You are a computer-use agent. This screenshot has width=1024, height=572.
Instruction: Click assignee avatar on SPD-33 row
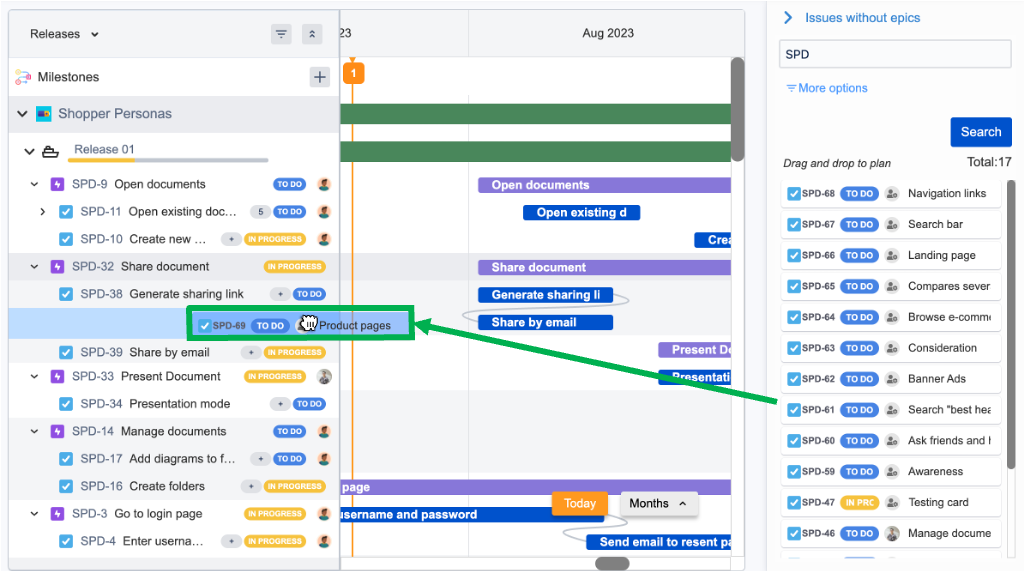tap(324, 377)
